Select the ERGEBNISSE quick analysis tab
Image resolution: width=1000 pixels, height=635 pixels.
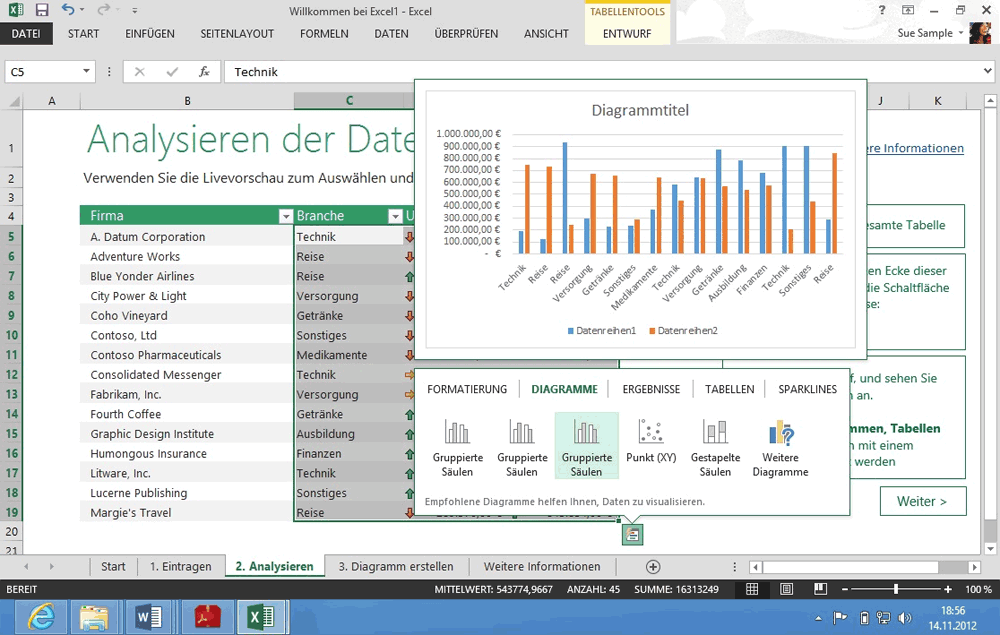point(651,389)
